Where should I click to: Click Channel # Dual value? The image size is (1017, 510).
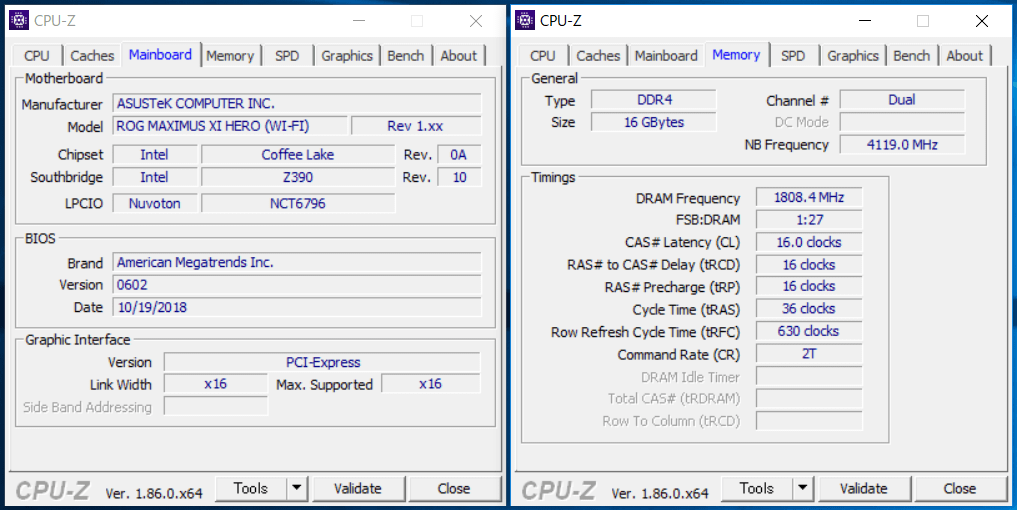(902, 100)
